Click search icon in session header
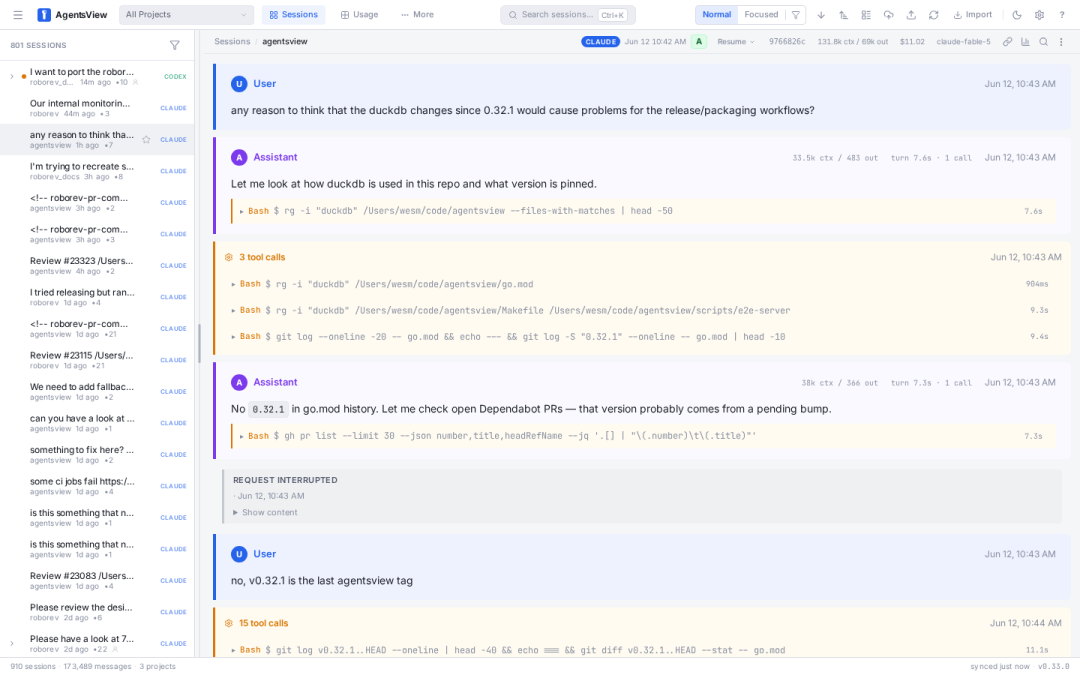Screen dimensions: 1080x675 pos(1043,42)
